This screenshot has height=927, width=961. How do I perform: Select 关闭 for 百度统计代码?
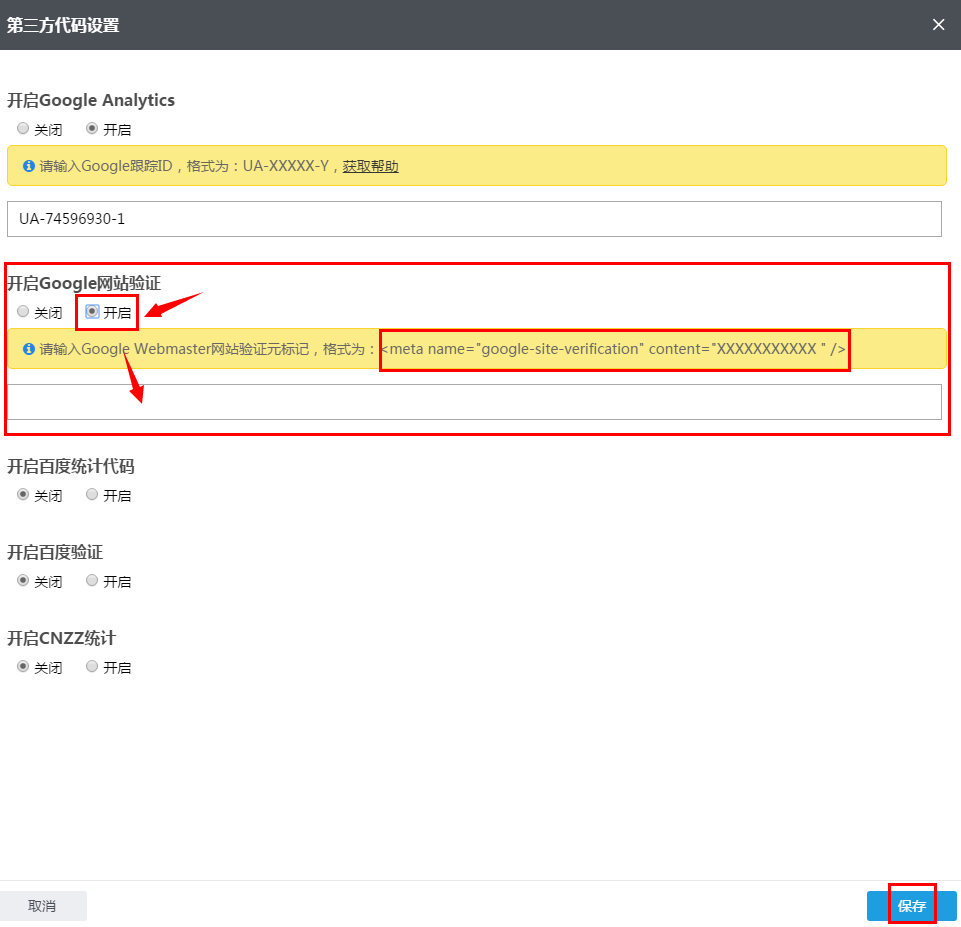23,495
